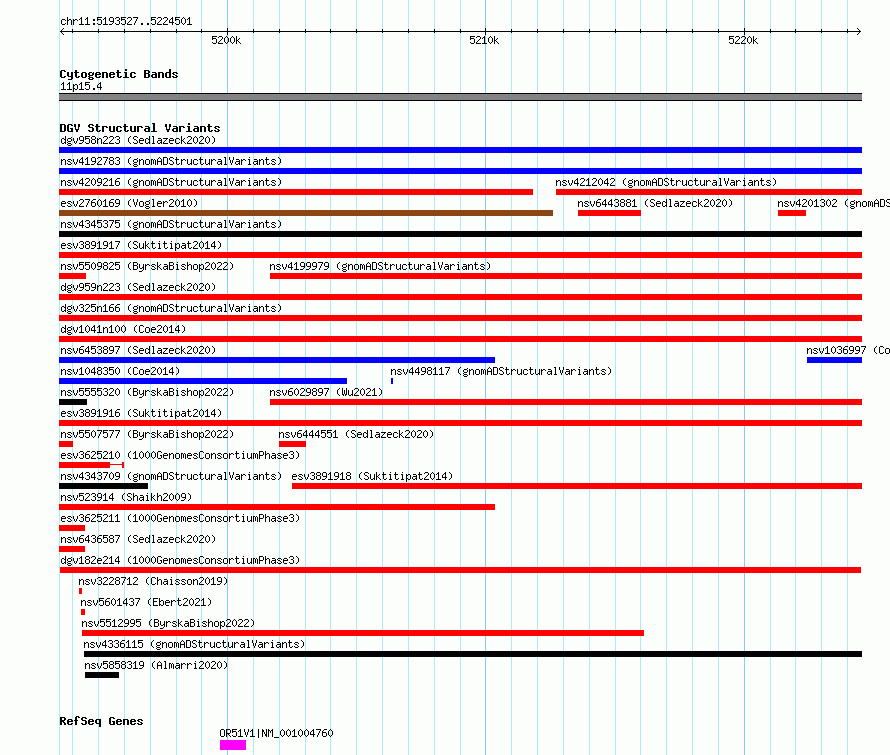Open dgv325n166 variant label
Screen dimensions: 890x755
(x=171, y=308)
